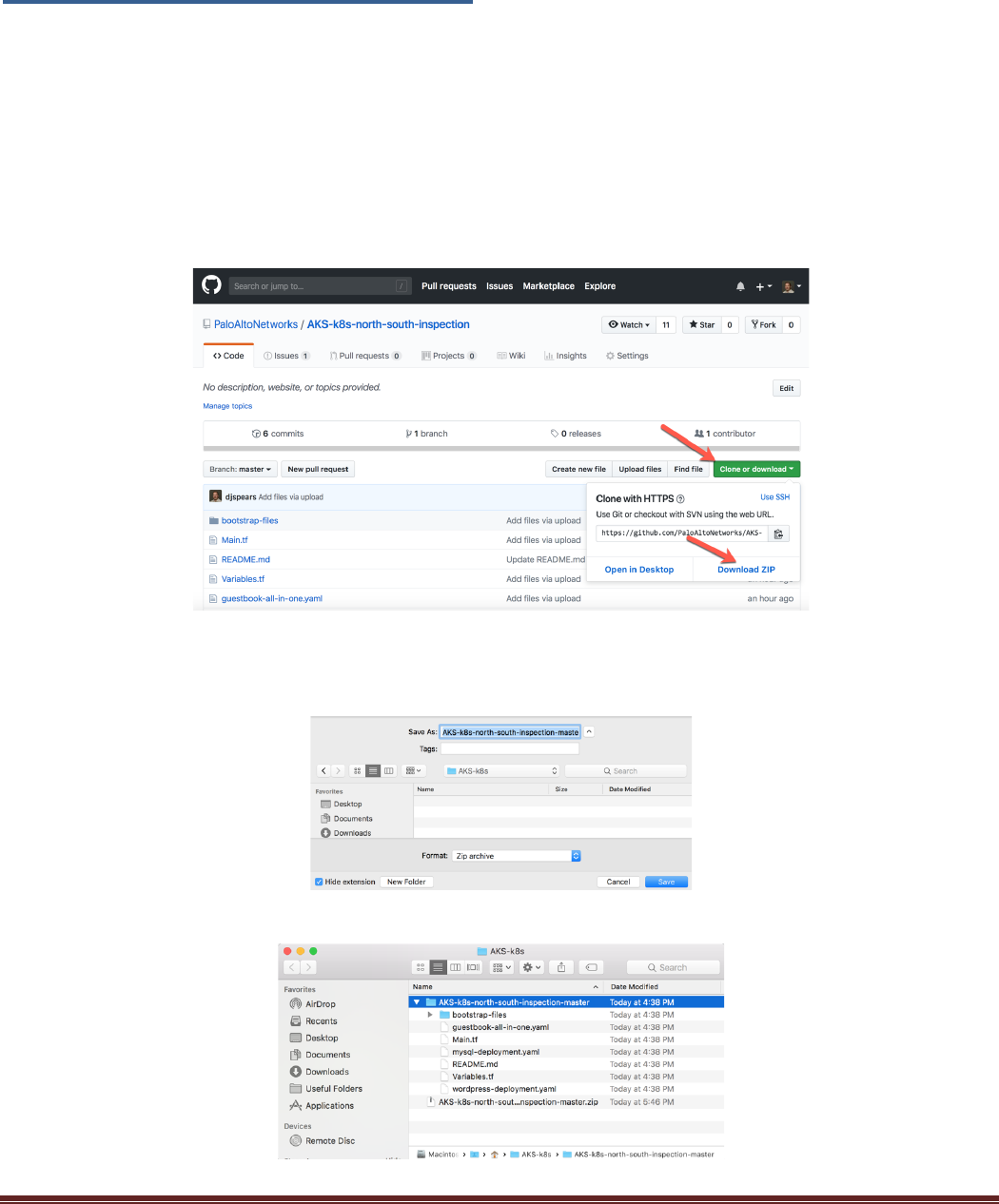The height and width of the screenshot is (1204, 999).
Task: Copy clone URL with clipboard icon
Action: pos(778,534)
